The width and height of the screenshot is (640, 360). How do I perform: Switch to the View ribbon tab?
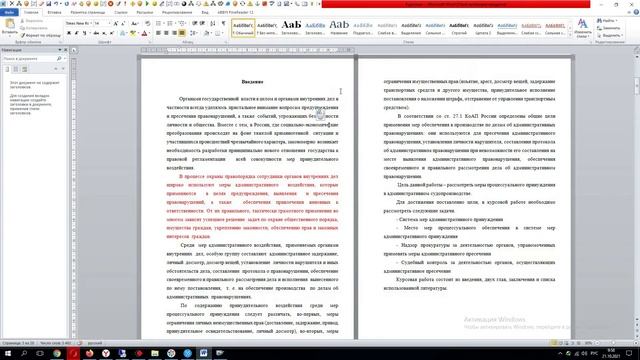click(x=205, y=13)
